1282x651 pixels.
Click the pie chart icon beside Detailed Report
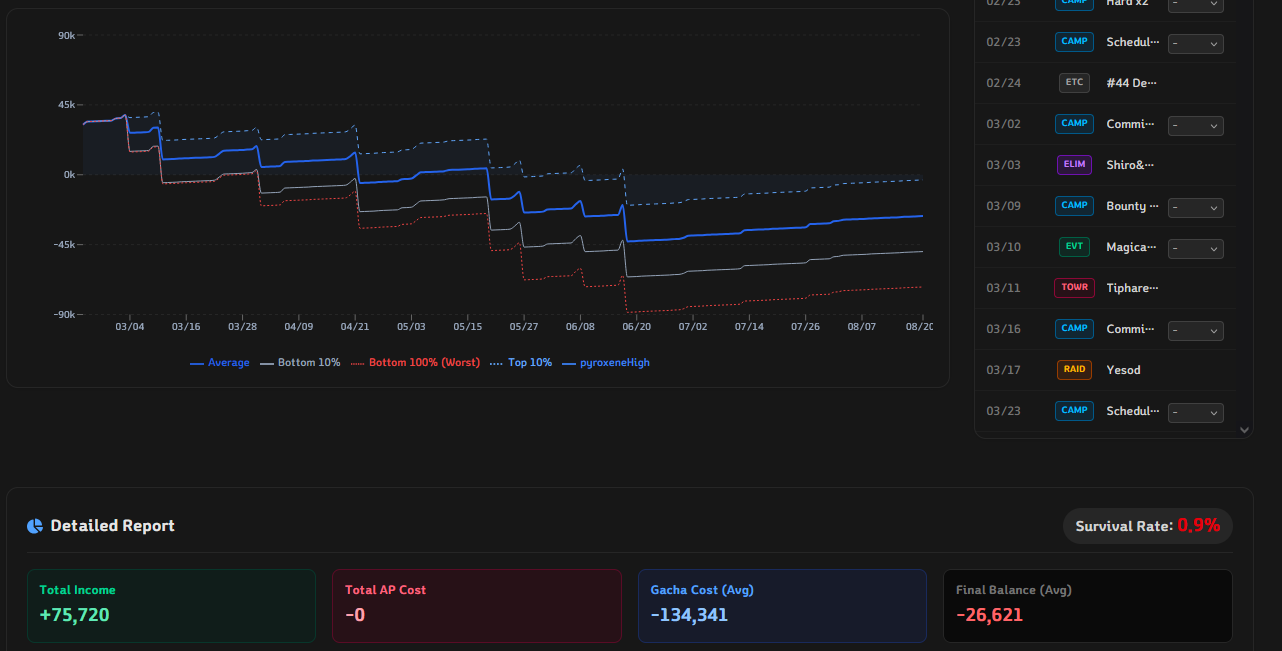click(35, 526)
